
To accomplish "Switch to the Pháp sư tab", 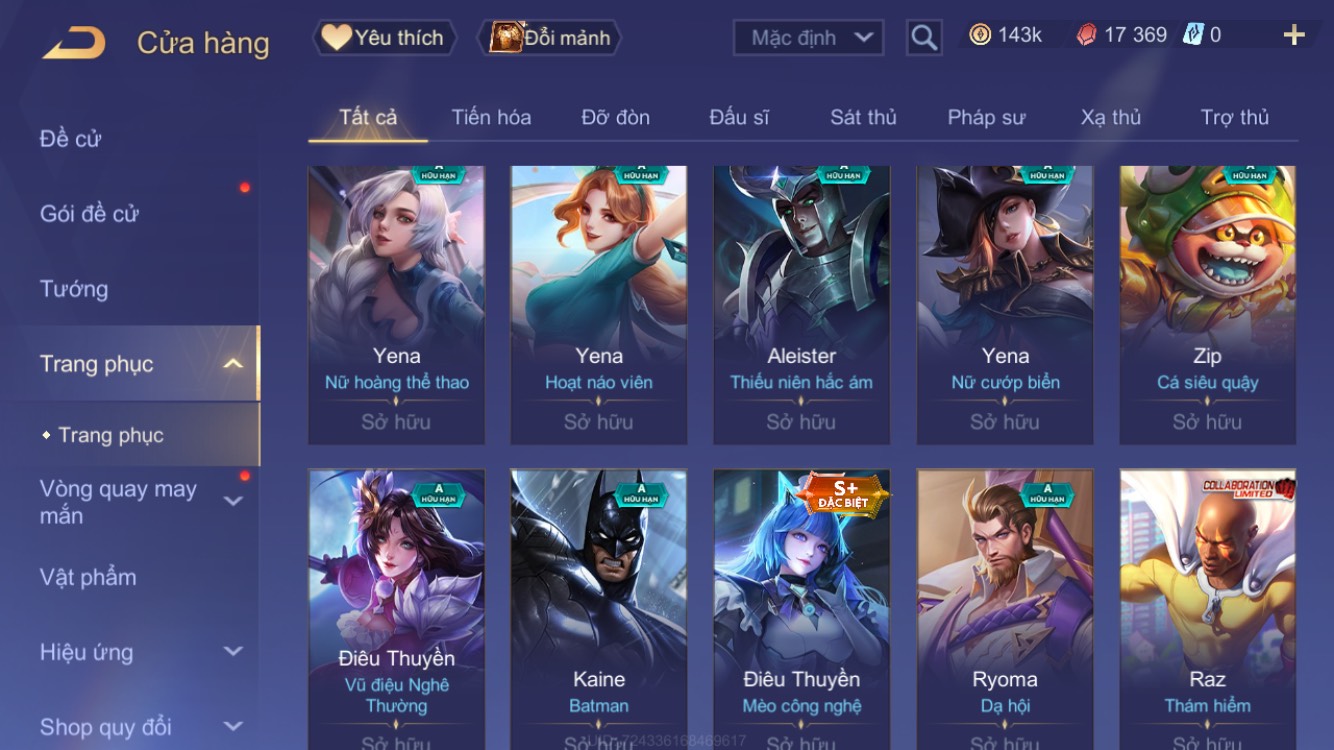I will [x=986, y=117].
